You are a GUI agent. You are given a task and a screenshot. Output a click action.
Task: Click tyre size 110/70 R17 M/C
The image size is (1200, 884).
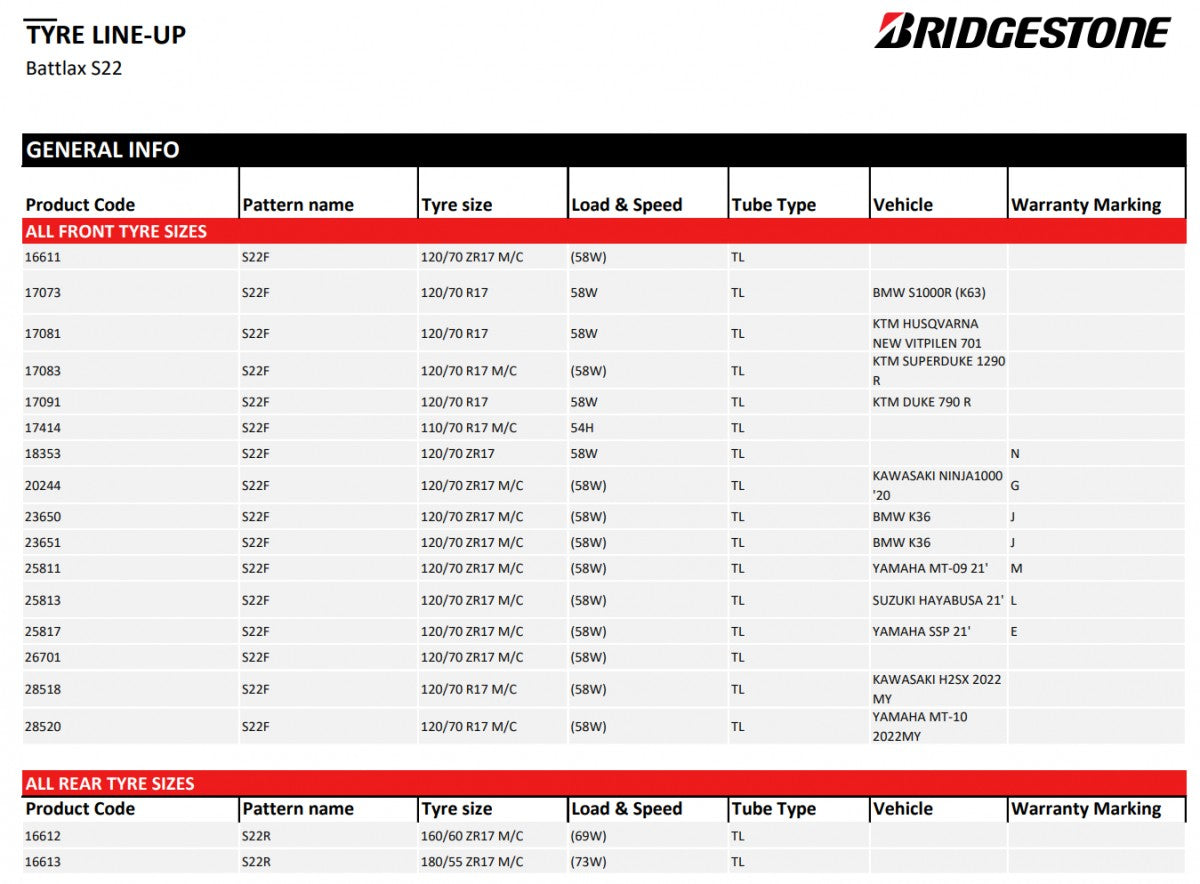coord(469,428)
